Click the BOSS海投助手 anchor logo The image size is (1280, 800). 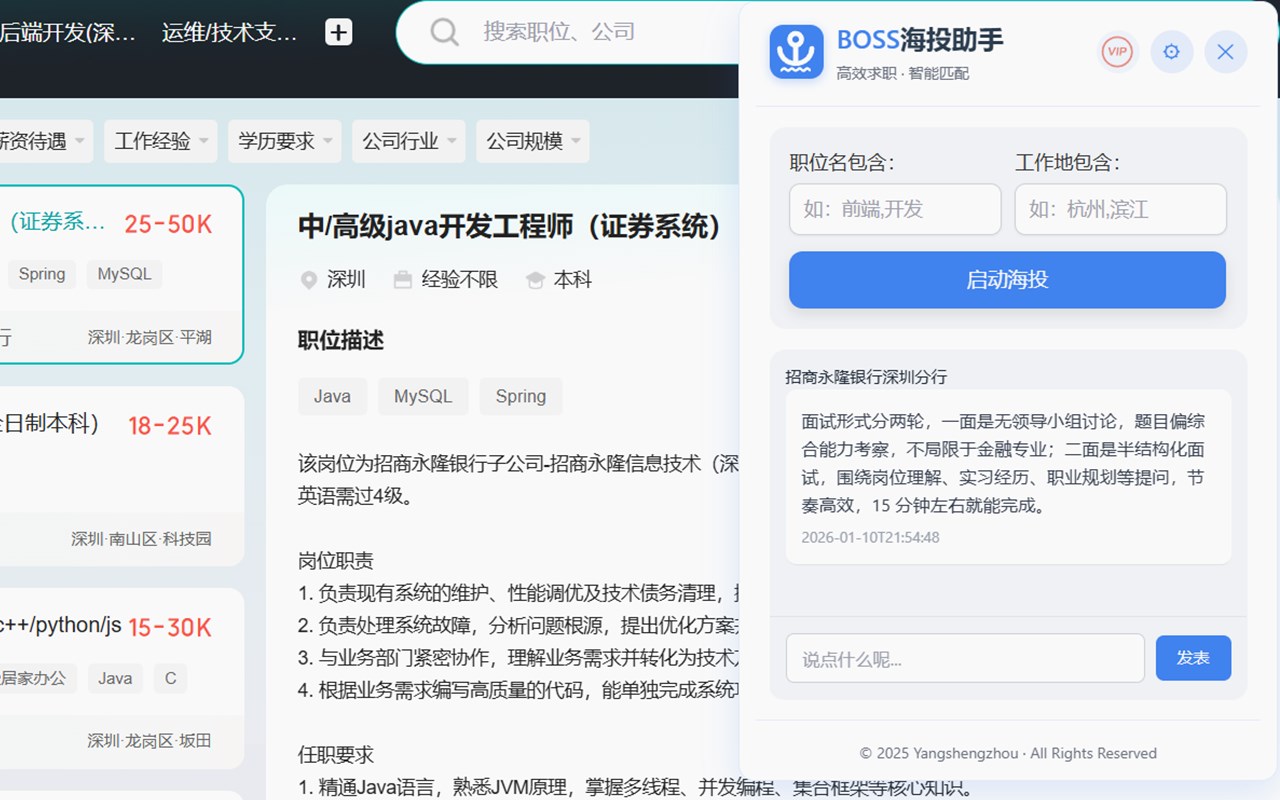(x=796, y=52)
